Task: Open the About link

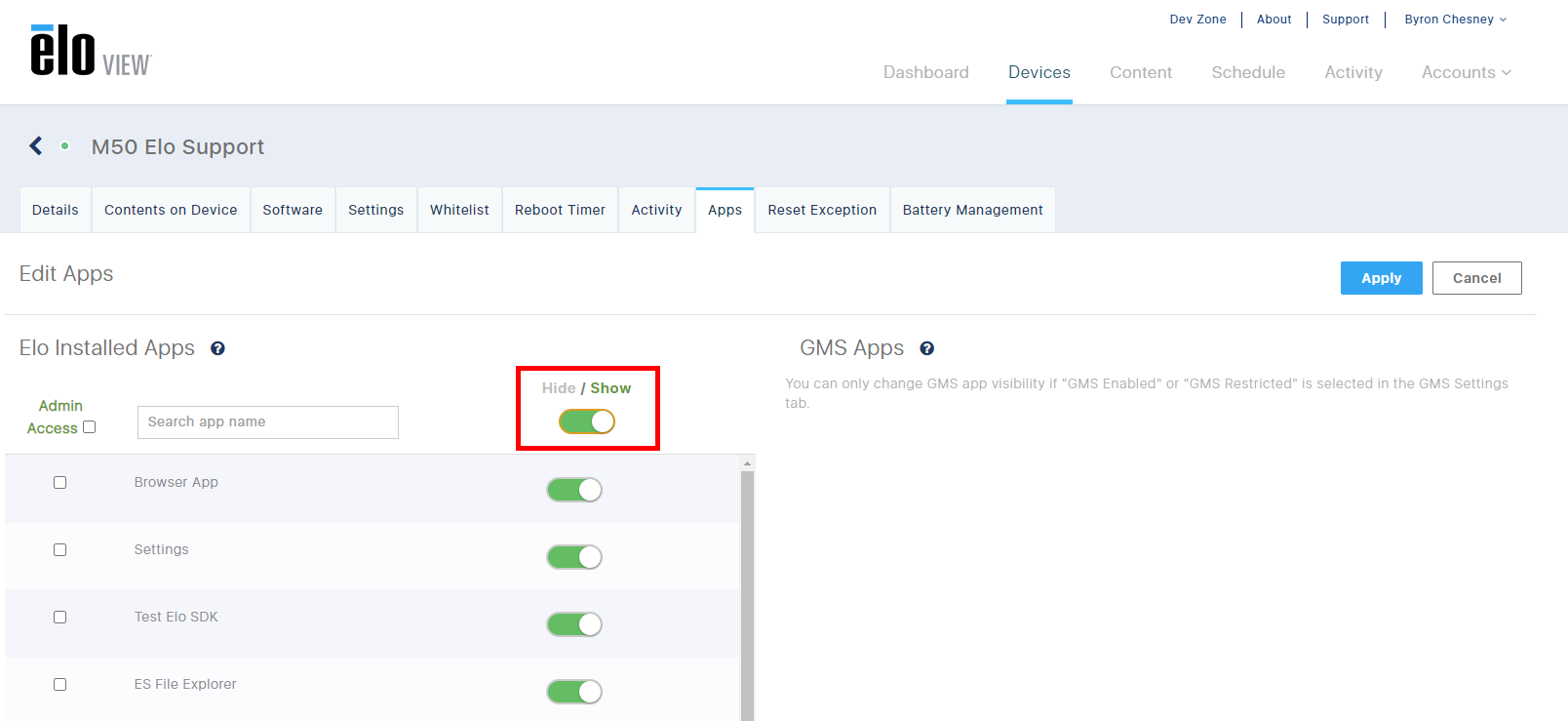Action: pos(1274,20)
